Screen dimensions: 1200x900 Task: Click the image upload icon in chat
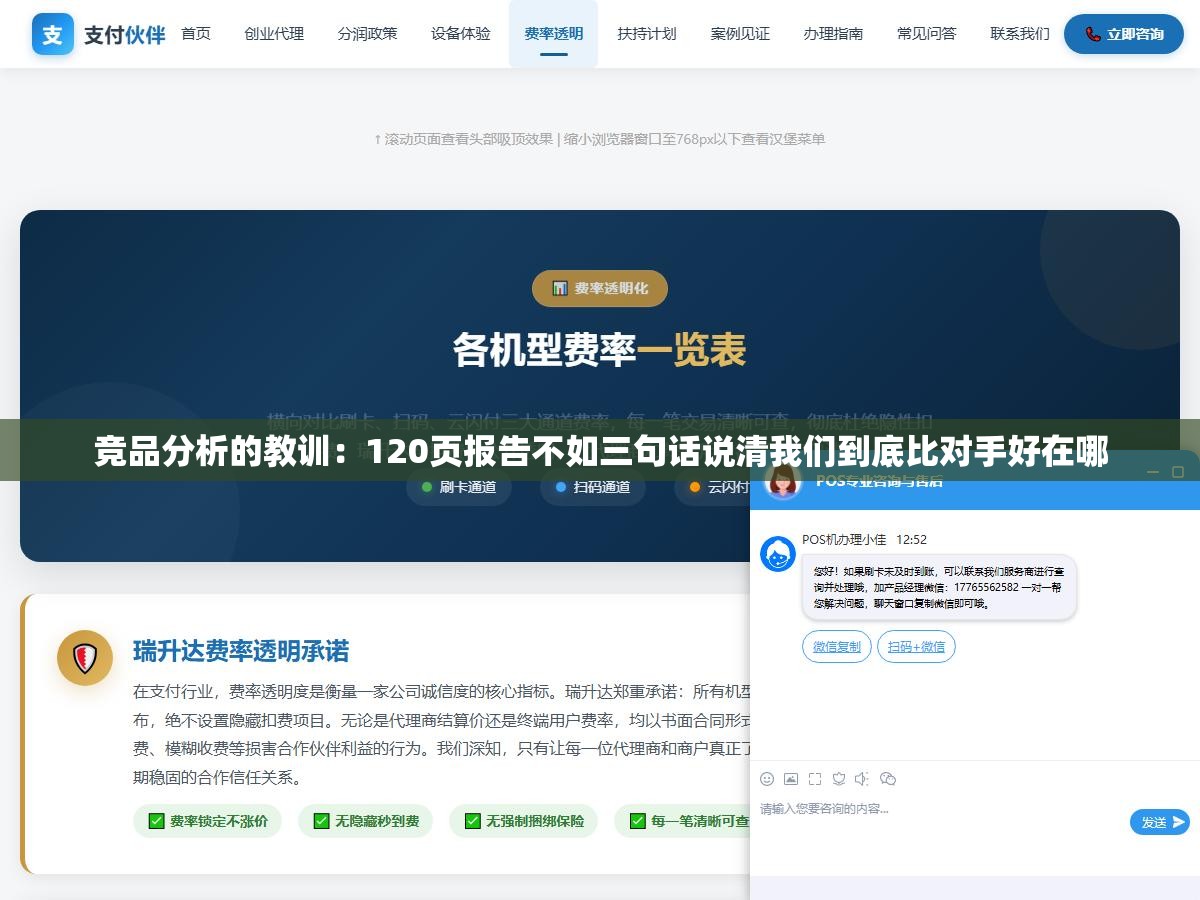pyautogui.click(x=791, y=779)
